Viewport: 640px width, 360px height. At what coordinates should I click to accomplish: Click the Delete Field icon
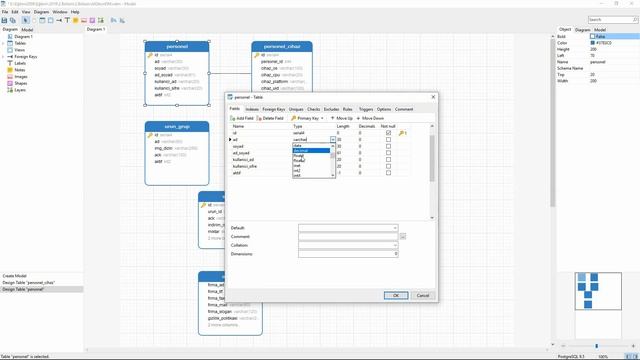click(x=259, y=118)
